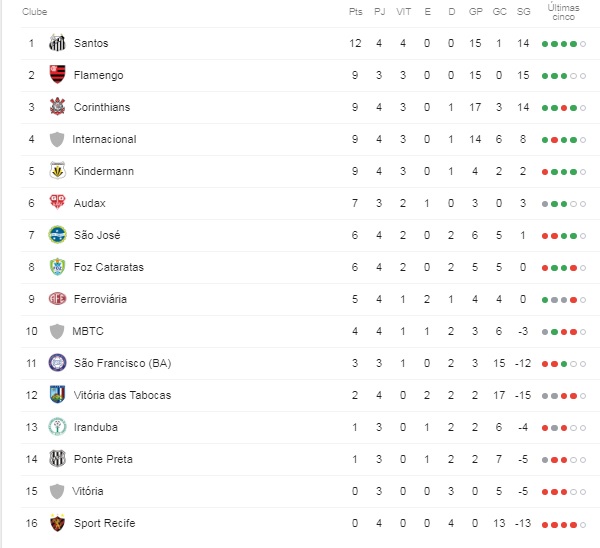
Task: Click the MBTC team name
Action: click(x=88, y=331)
